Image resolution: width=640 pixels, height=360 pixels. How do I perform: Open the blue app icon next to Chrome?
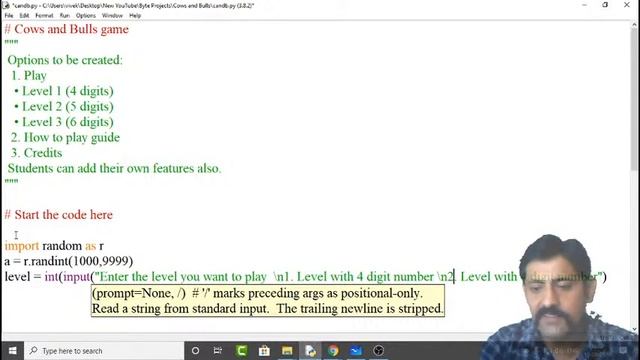pos(356,351)
